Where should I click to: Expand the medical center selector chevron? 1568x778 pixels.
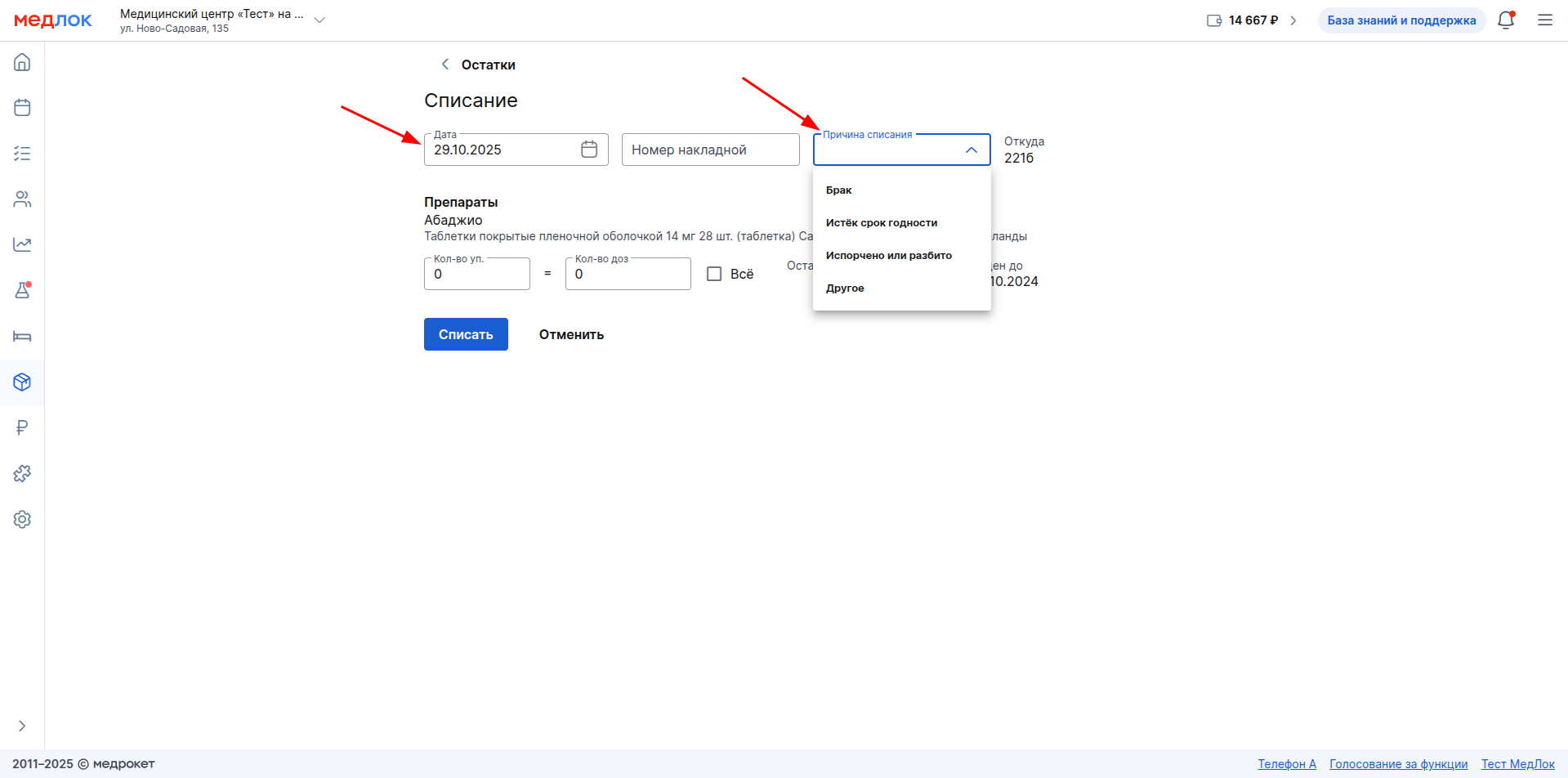[x=319, y=20]
